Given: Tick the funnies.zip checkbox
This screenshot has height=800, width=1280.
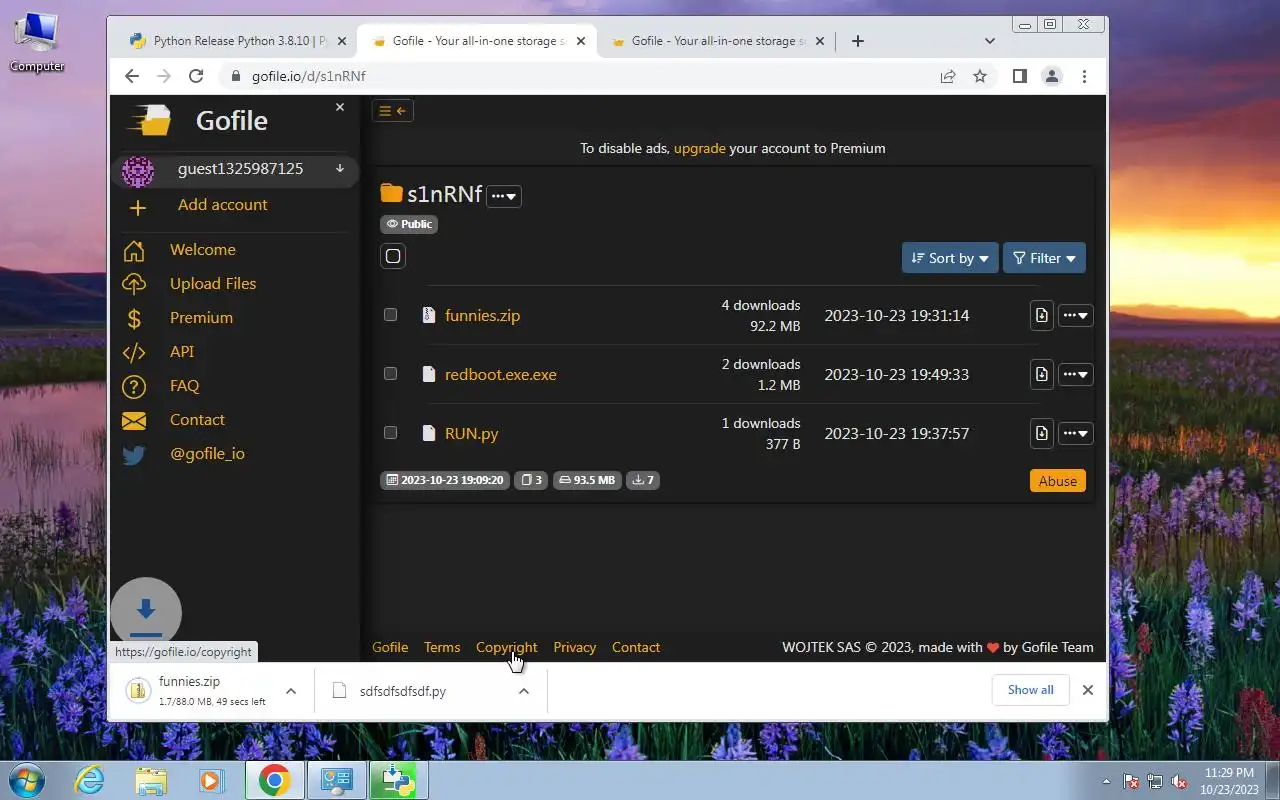Looking at the screenshot, I should [391, 315].
